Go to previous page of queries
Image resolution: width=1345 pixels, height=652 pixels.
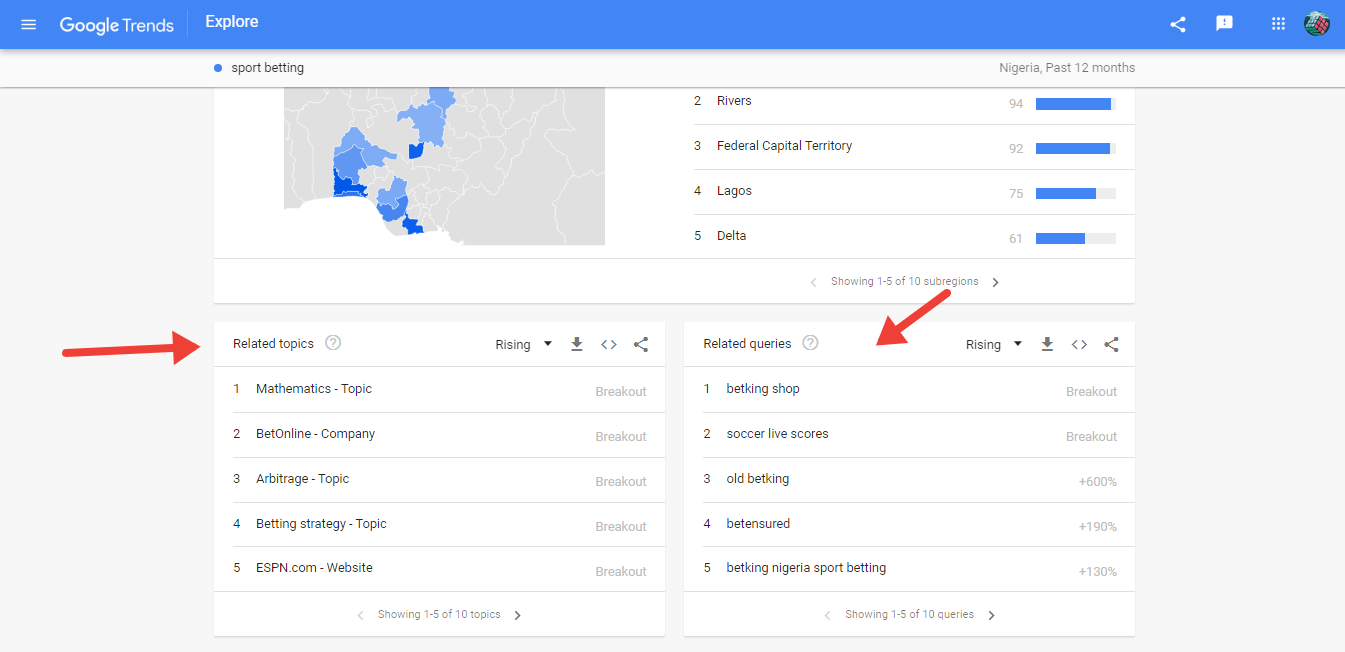pyautogui.click(x=827, y=615)
